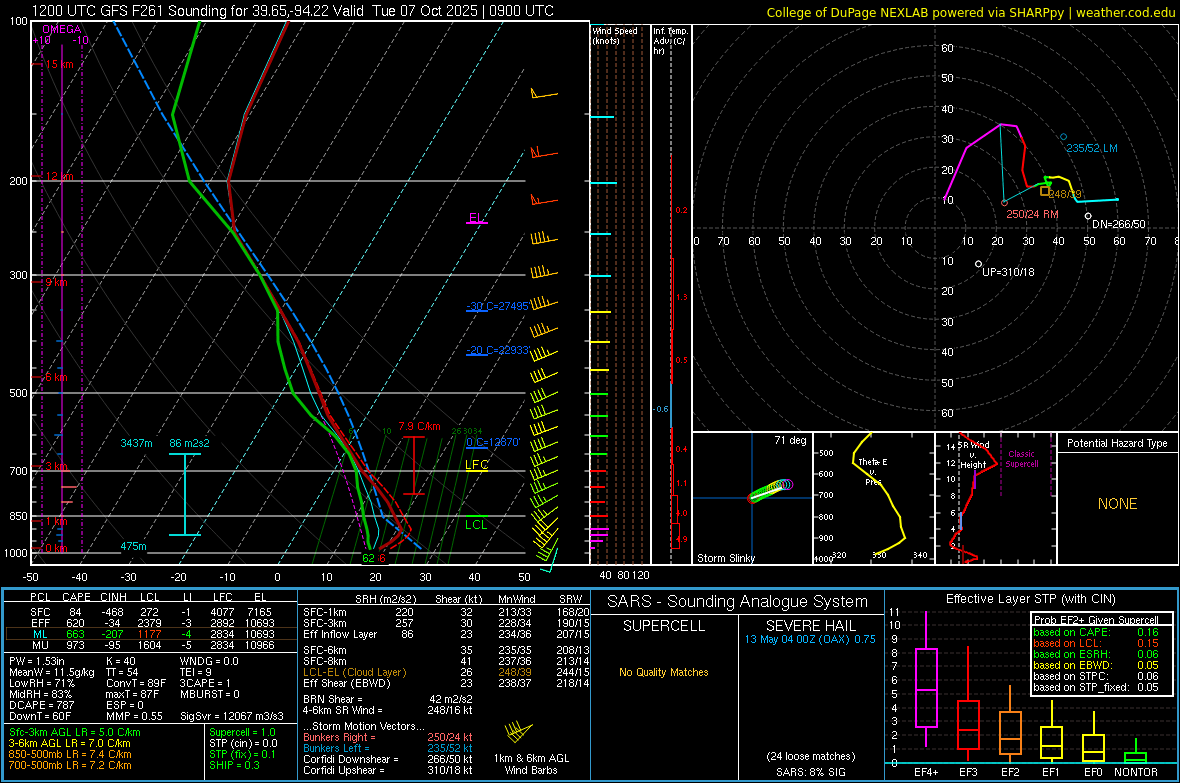Click the green LCL level label
This screenshot has height=783, width=1180.
click(476, 525)
